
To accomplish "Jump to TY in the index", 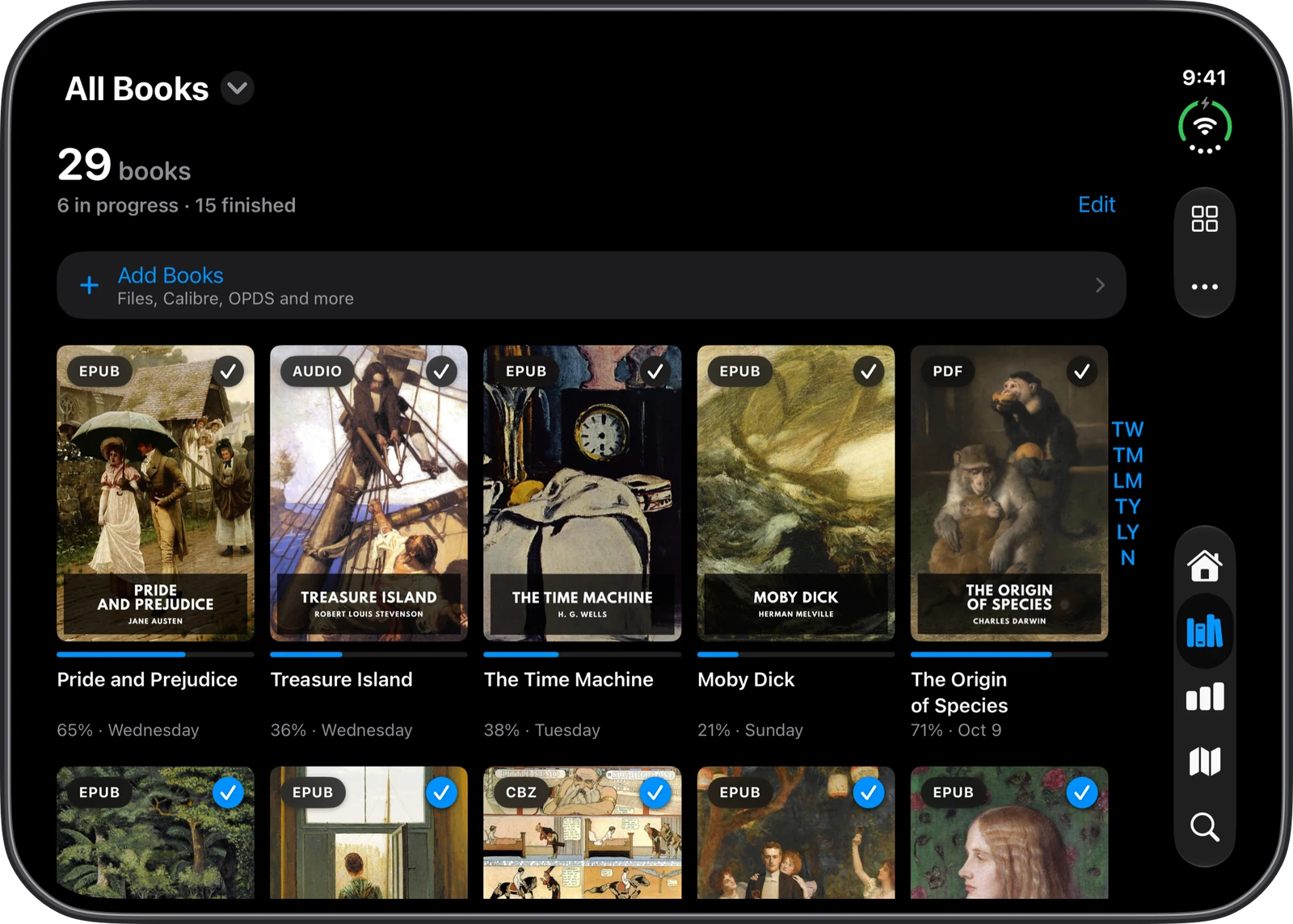I will coord(1127,506).
